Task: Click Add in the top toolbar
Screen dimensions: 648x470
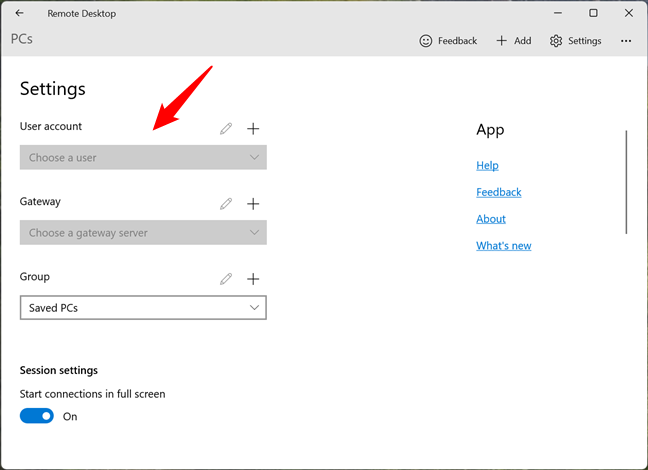Action: click(x=513, y=41)
